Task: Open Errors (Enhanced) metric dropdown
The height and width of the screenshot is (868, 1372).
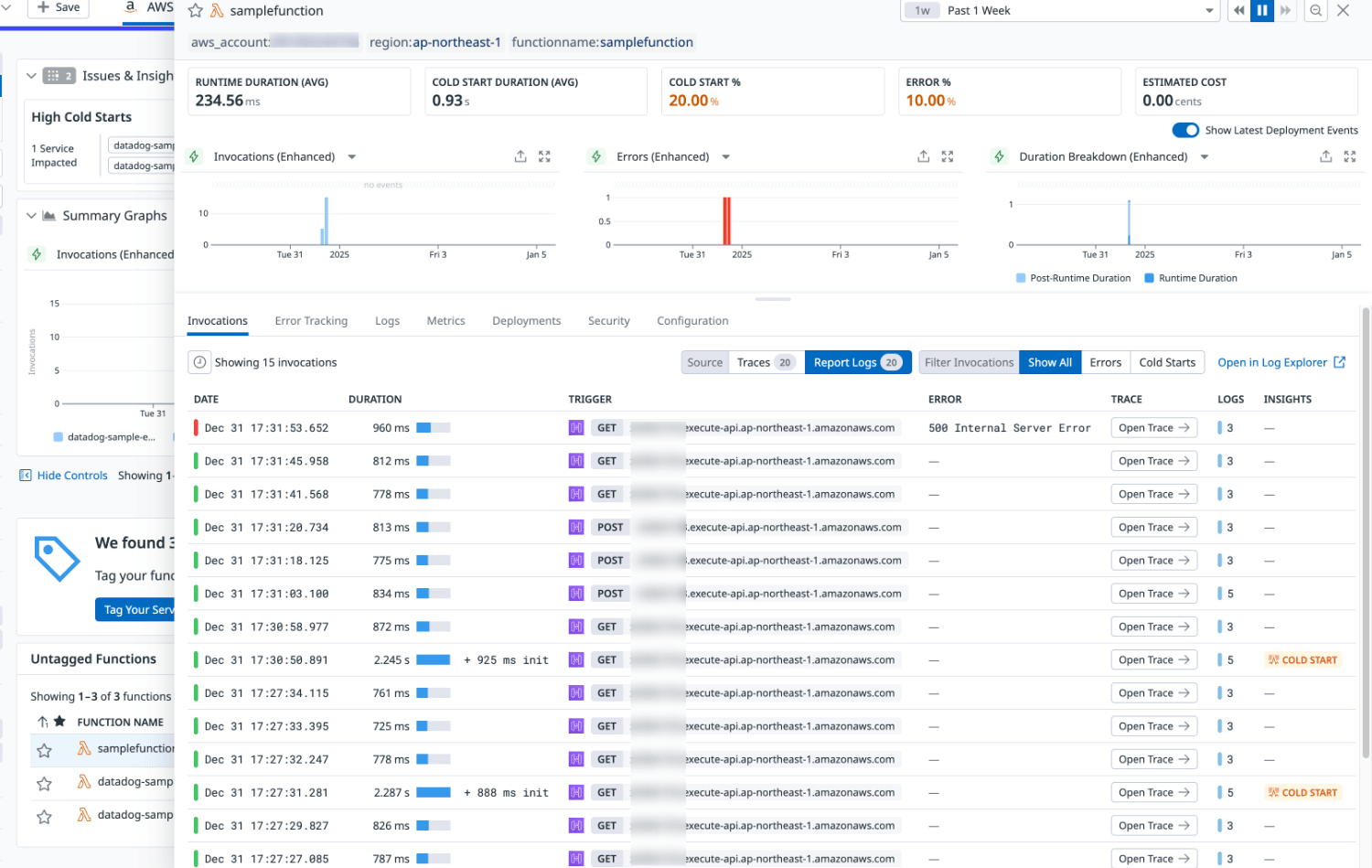Action: coord(726,157)
